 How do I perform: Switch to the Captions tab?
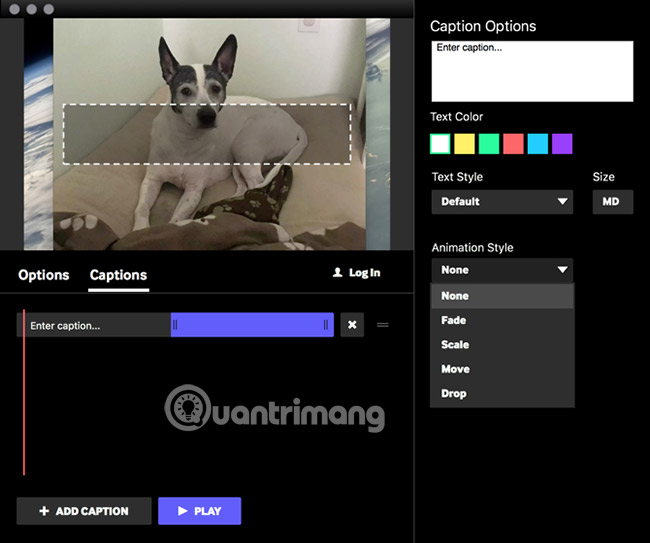tap(119, 275)
